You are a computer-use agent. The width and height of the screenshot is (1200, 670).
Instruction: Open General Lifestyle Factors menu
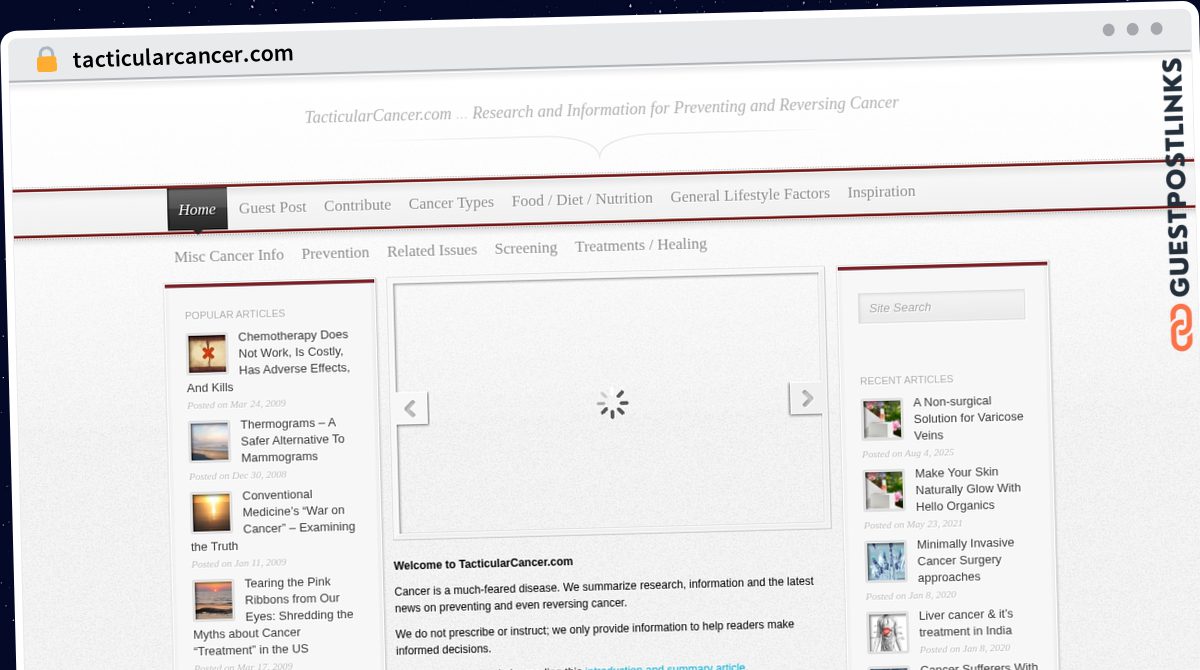click(x=750, y=195)
